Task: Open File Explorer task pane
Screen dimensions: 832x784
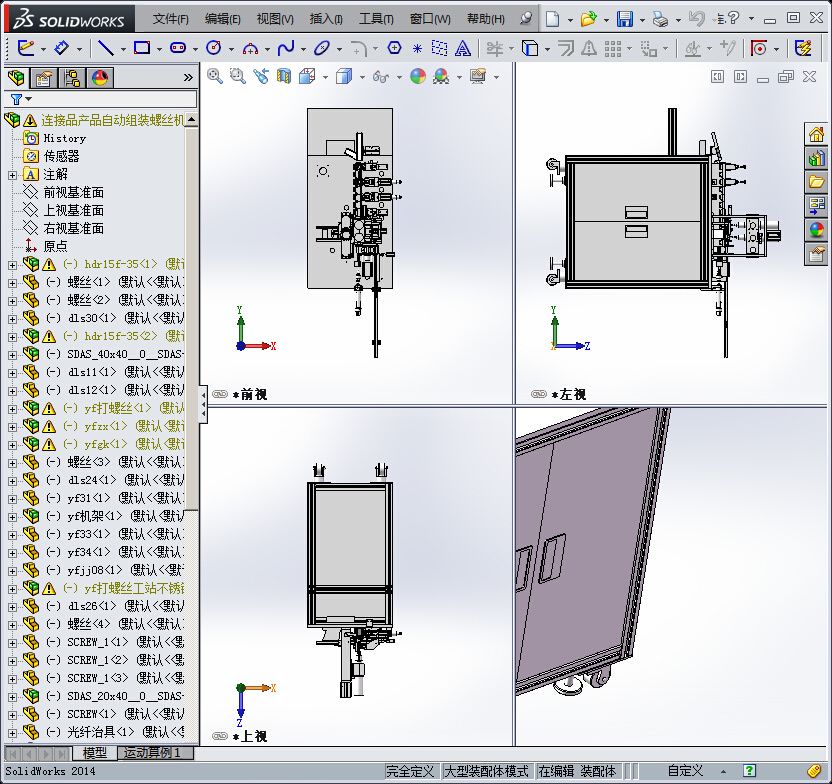Action: pos(817,182)
